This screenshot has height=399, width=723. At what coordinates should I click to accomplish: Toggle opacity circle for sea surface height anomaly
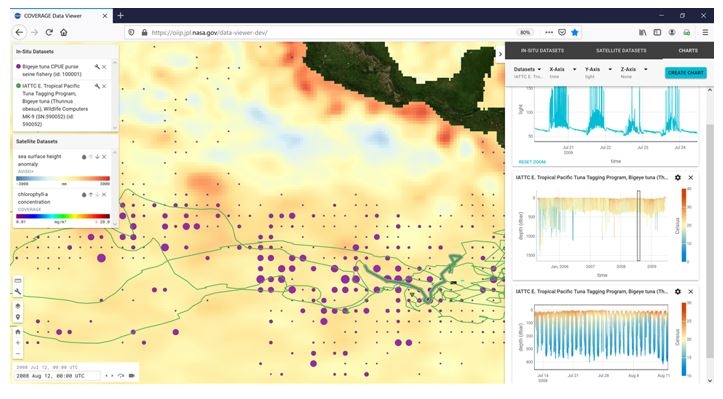tap(84, 157)
